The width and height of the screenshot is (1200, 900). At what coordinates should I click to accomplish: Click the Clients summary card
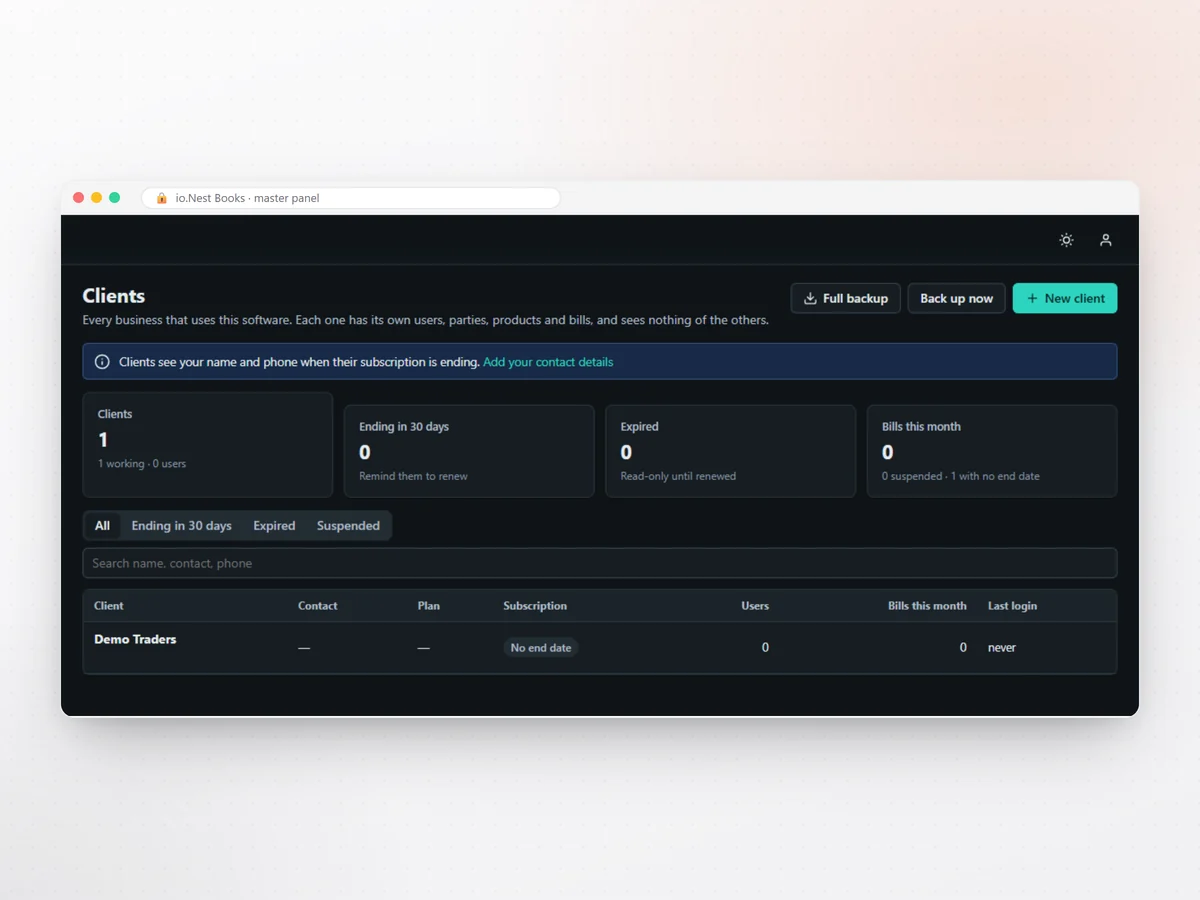point(208,444)
